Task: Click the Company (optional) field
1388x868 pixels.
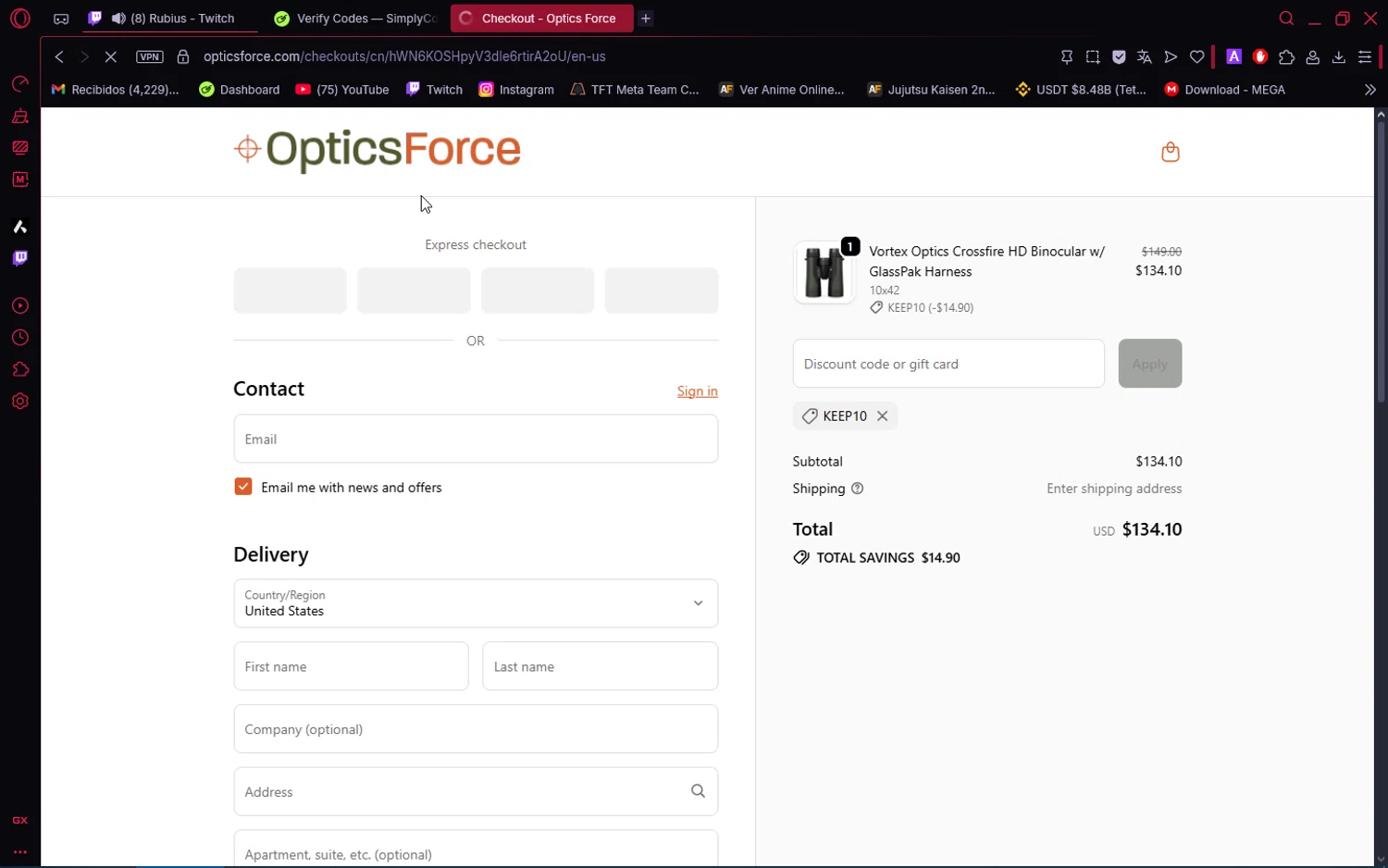Action: pos(476,729)
